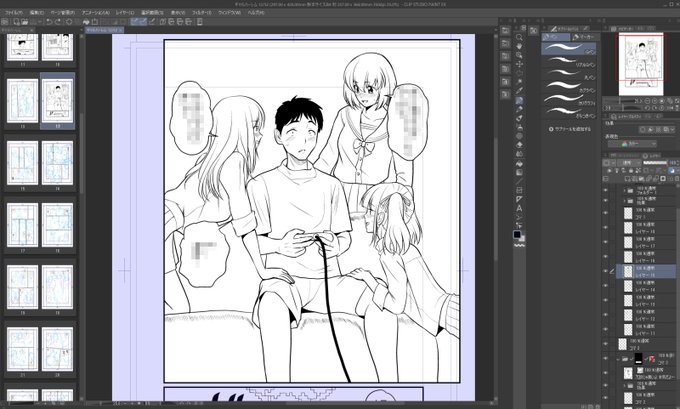The image size is (680, 409).
Task: Select the Eyedropper tool
Action: 519,91
